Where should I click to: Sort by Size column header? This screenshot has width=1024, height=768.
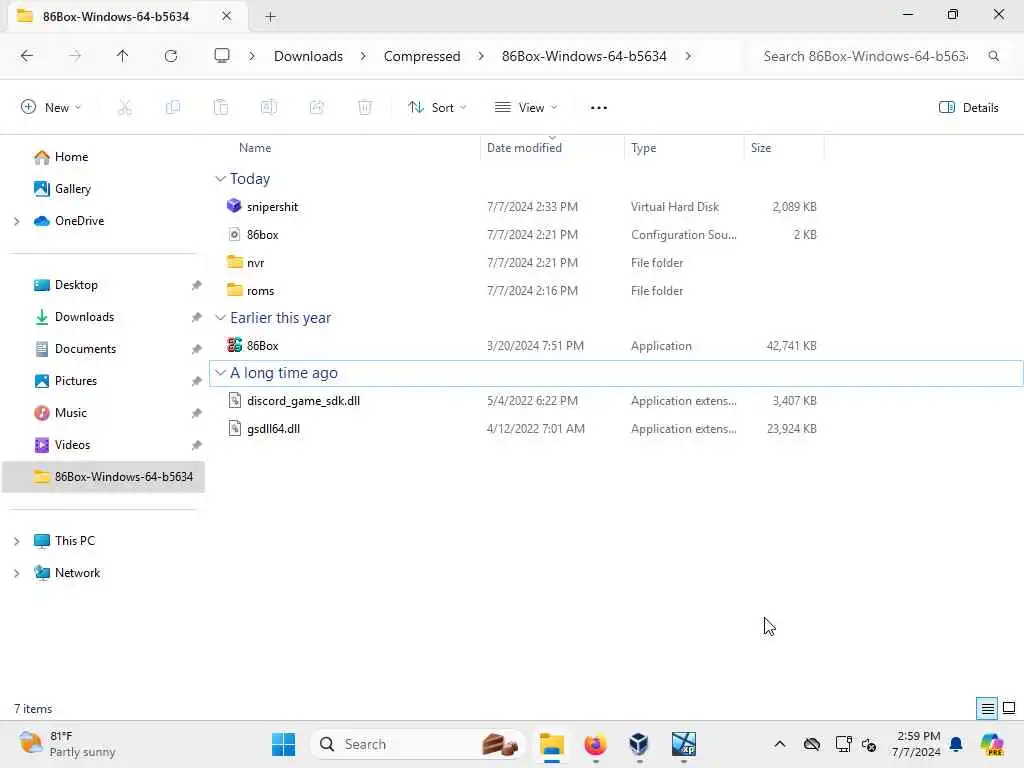[x=760, y=148]
